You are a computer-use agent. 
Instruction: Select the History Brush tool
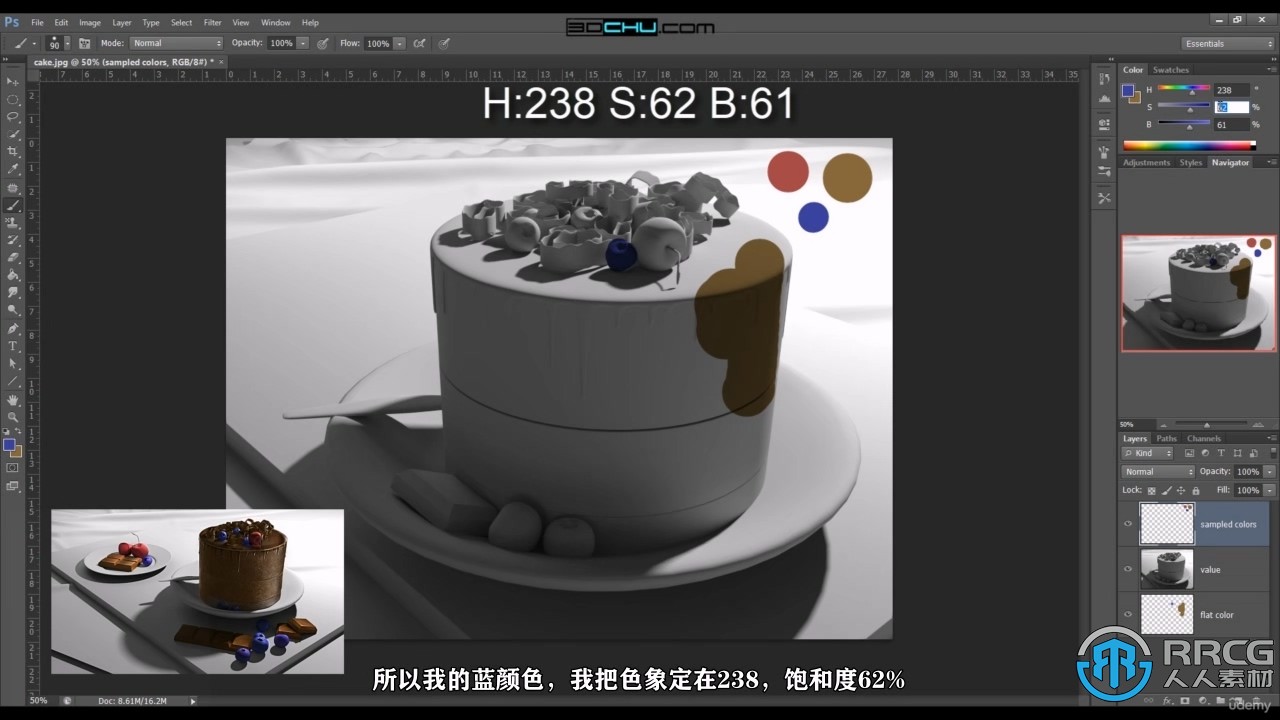point(13,240)
